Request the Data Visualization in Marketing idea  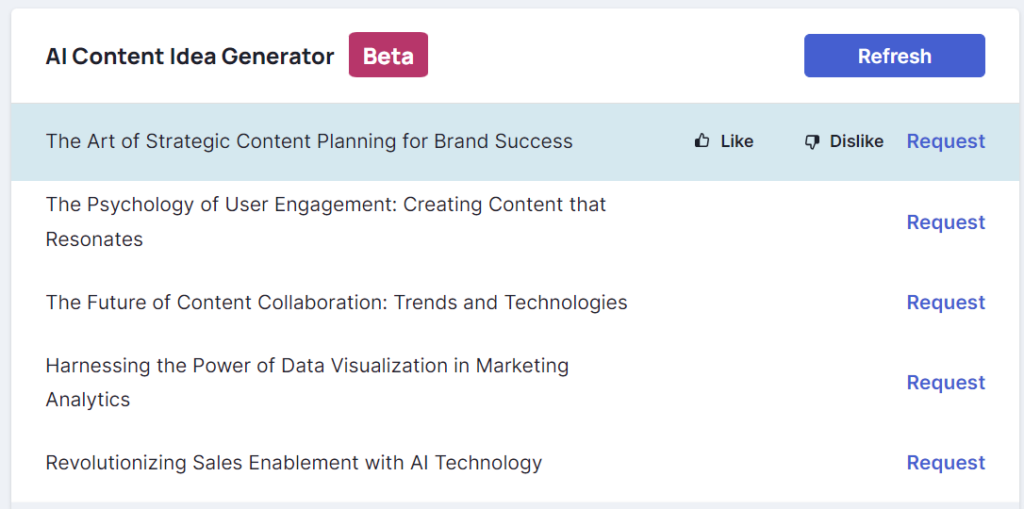[x=946, y=382]
